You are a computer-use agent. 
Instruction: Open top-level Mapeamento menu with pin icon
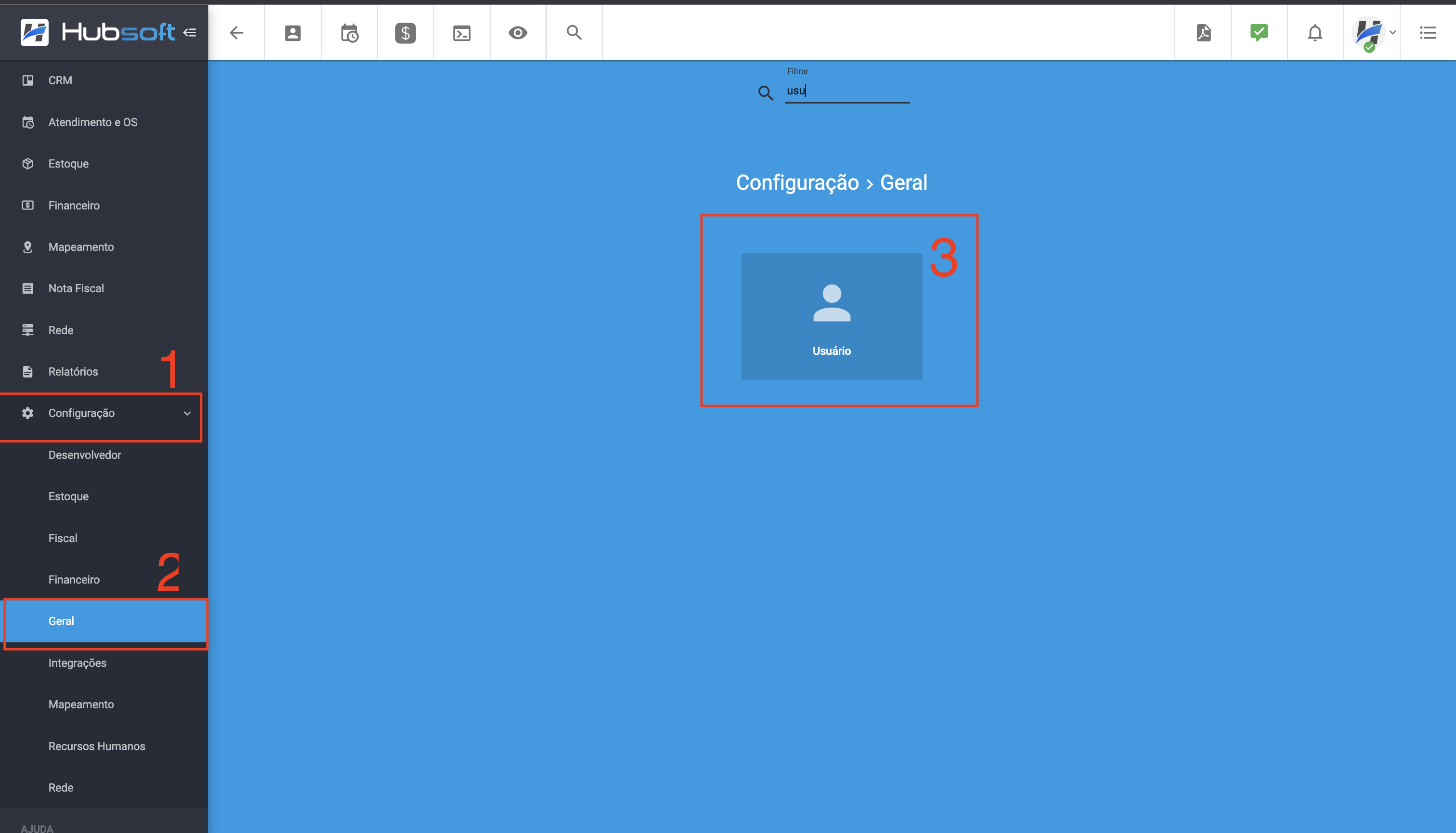(104, 247)
